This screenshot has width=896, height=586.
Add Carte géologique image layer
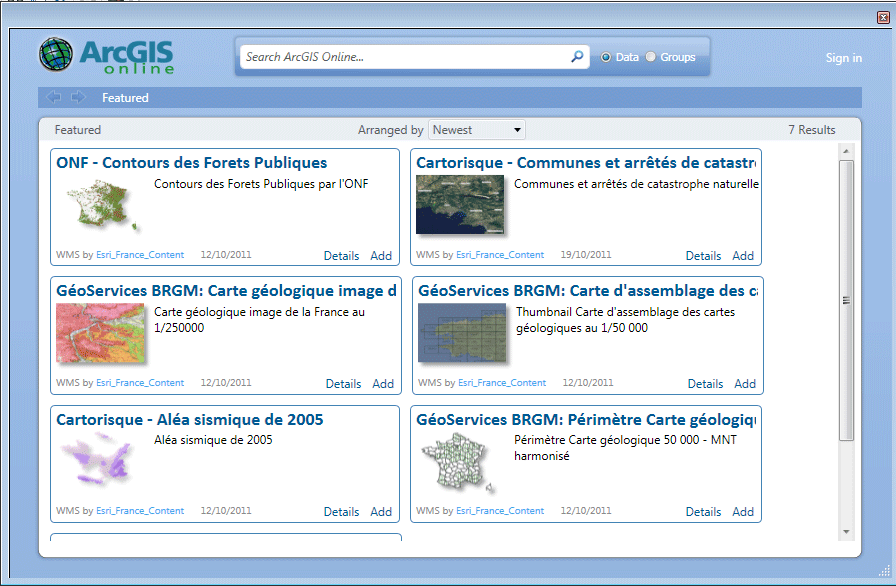click(383, 384)
